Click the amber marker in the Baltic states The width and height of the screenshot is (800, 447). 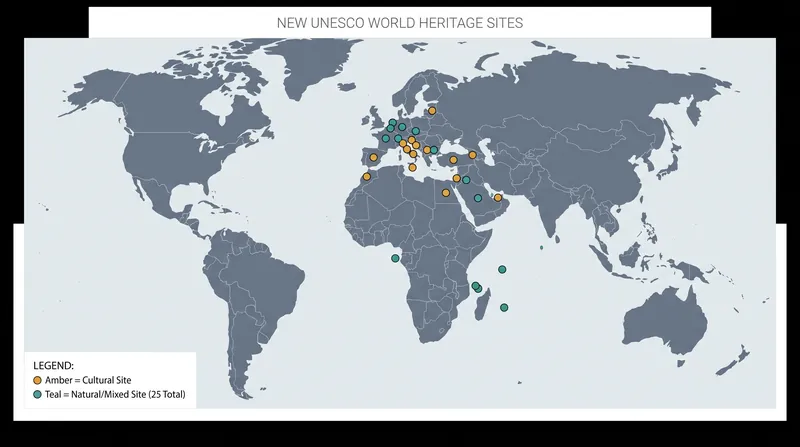(432, 111)
